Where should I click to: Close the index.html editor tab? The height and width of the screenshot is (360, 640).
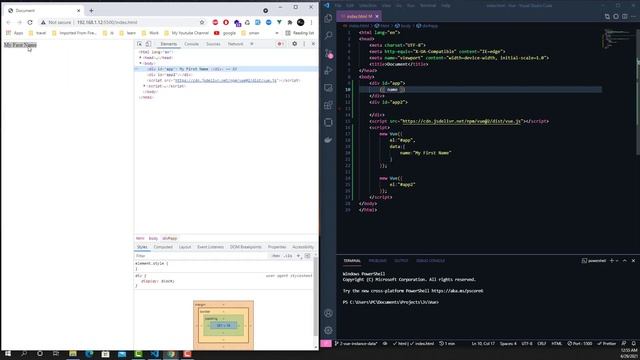point(377,16)
